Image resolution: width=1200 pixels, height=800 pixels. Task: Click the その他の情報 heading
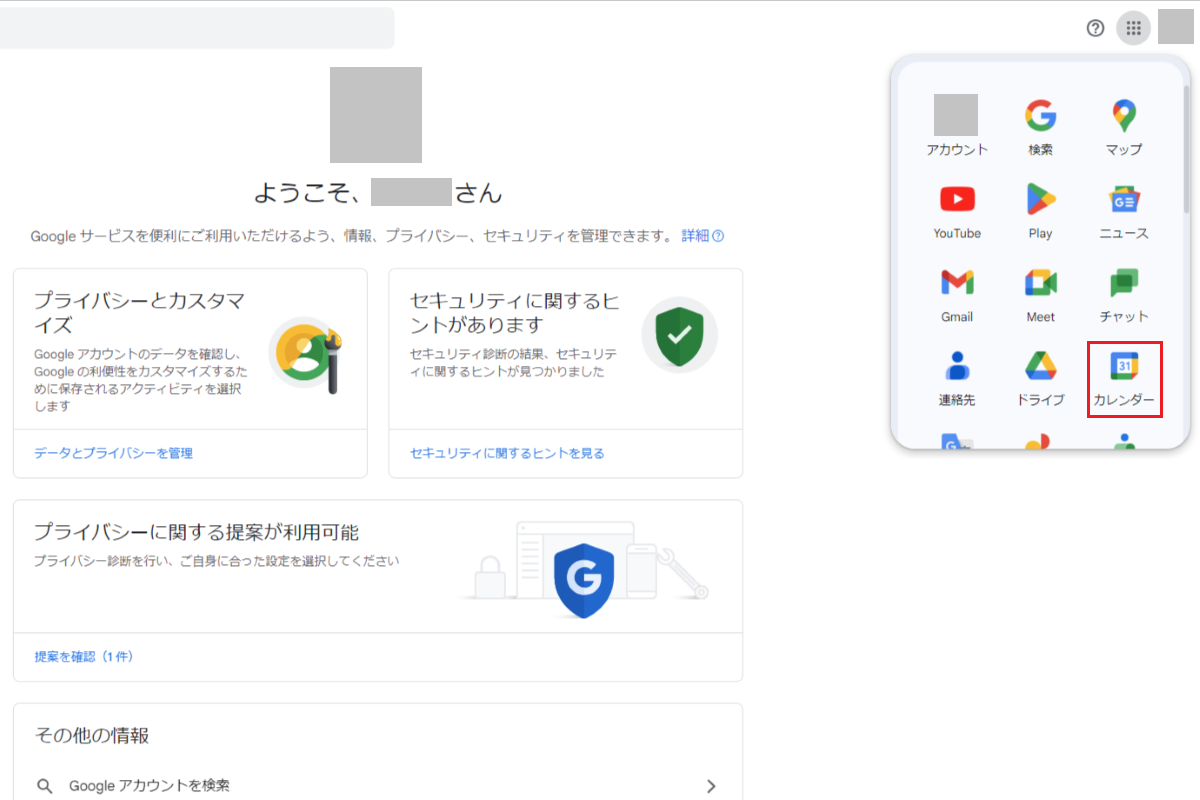(x=92, y=735)
